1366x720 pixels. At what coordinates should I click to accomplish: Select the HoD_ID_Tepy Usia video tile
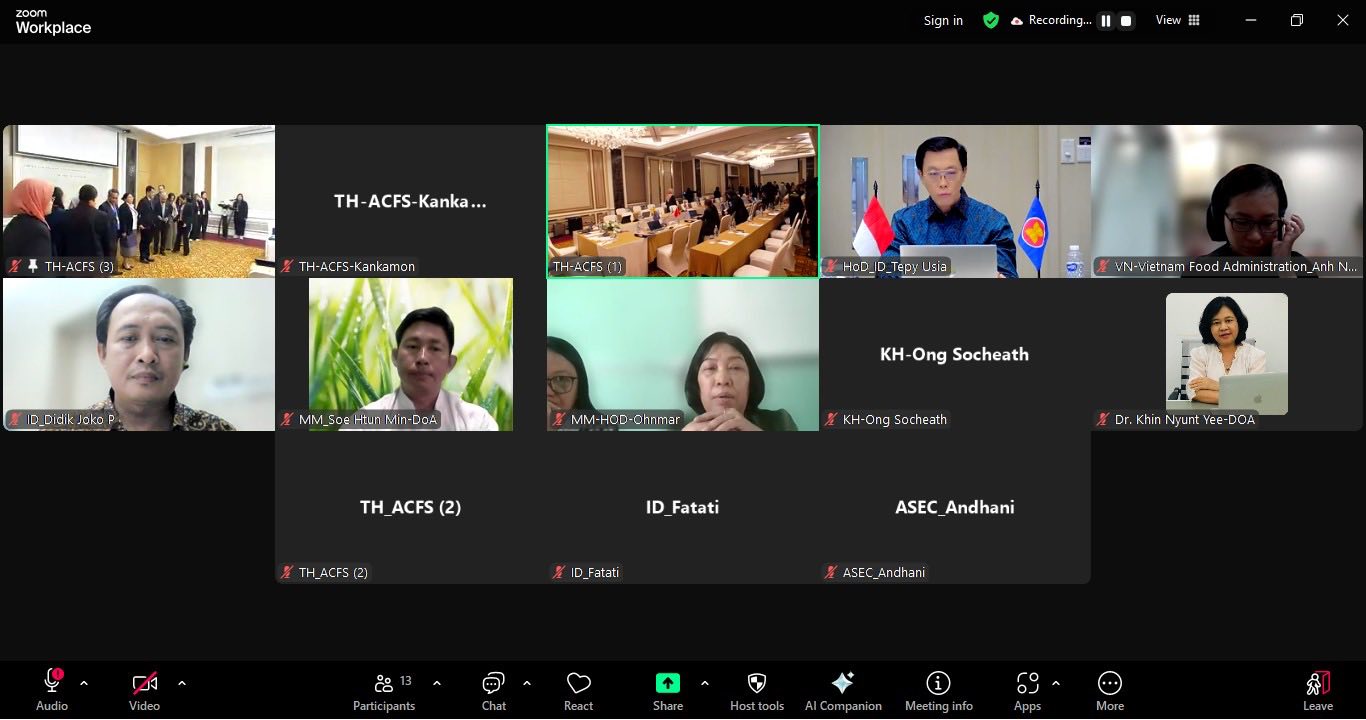[x=955, y=201]
